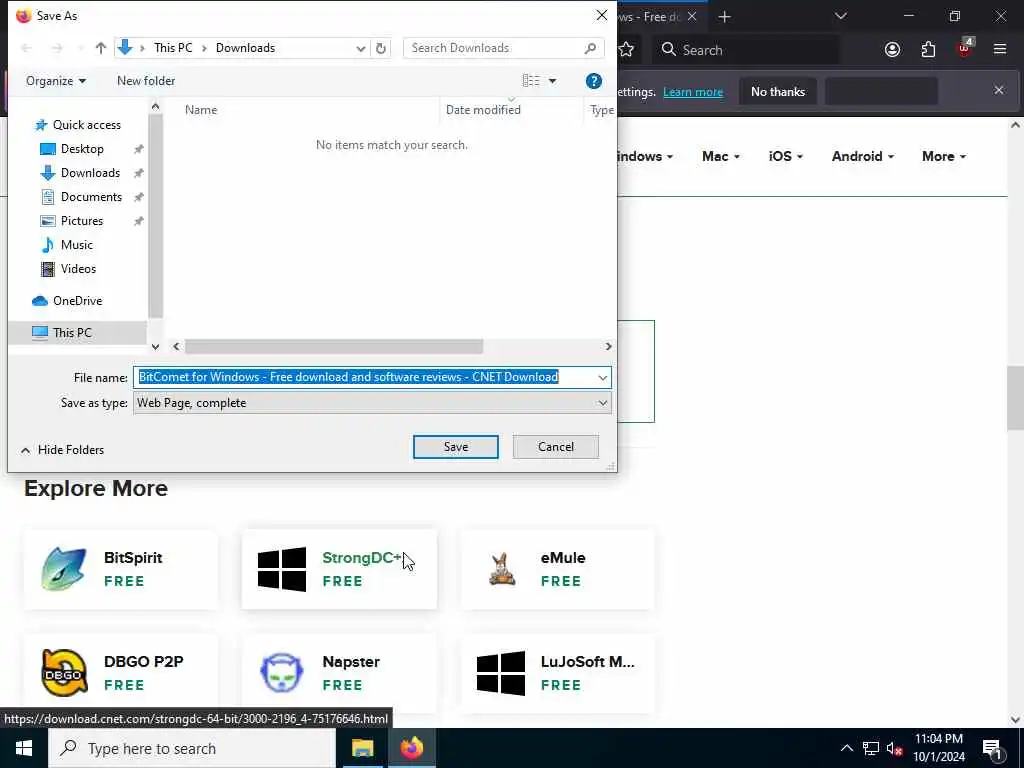
Task: Open the Firefox list all tabs chevron
Action: (x=840, y=16)
